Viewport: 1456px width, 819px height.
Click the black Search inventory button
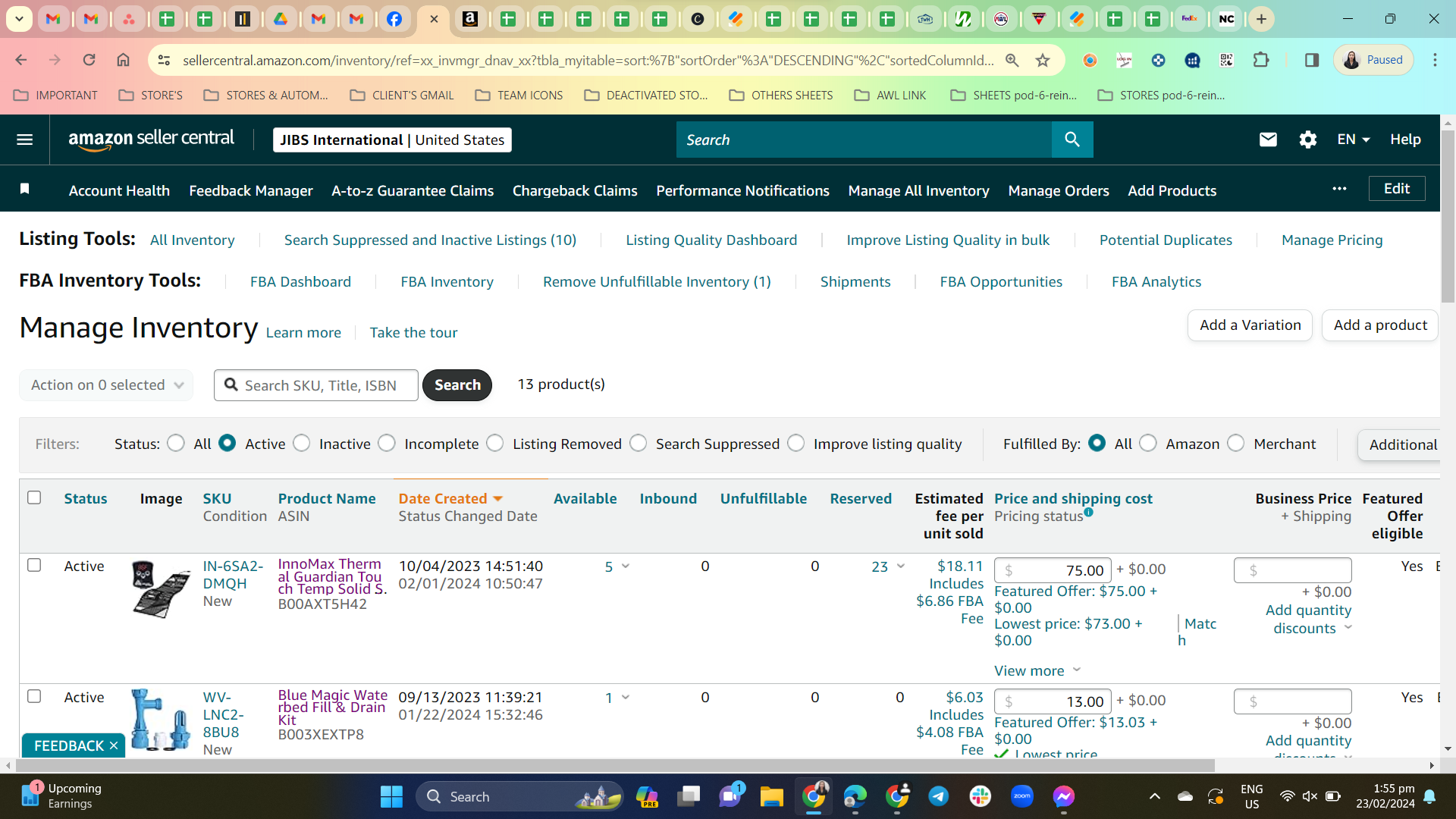point(457,385)
